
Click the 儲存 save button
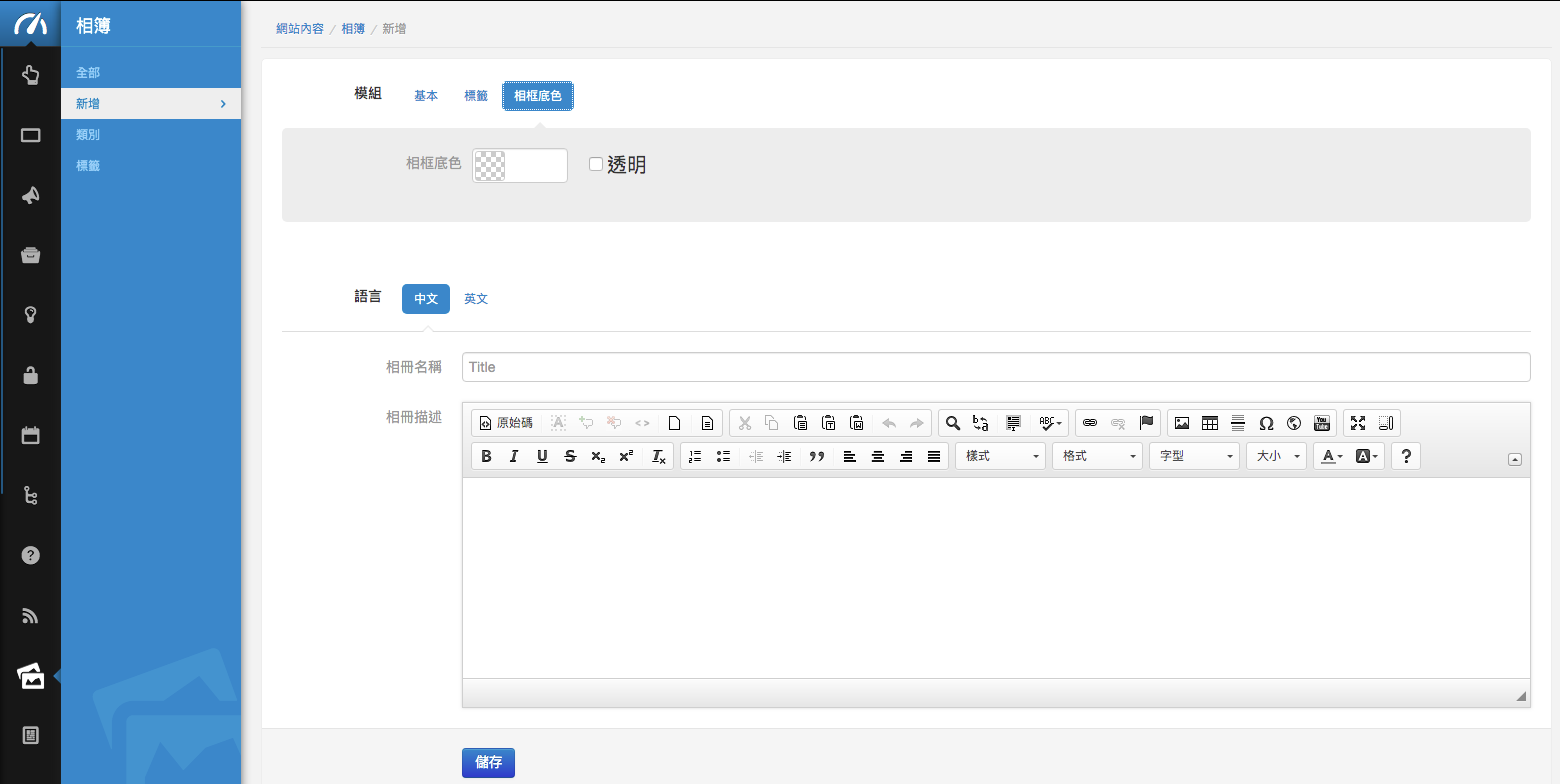[x=488, y=762]
